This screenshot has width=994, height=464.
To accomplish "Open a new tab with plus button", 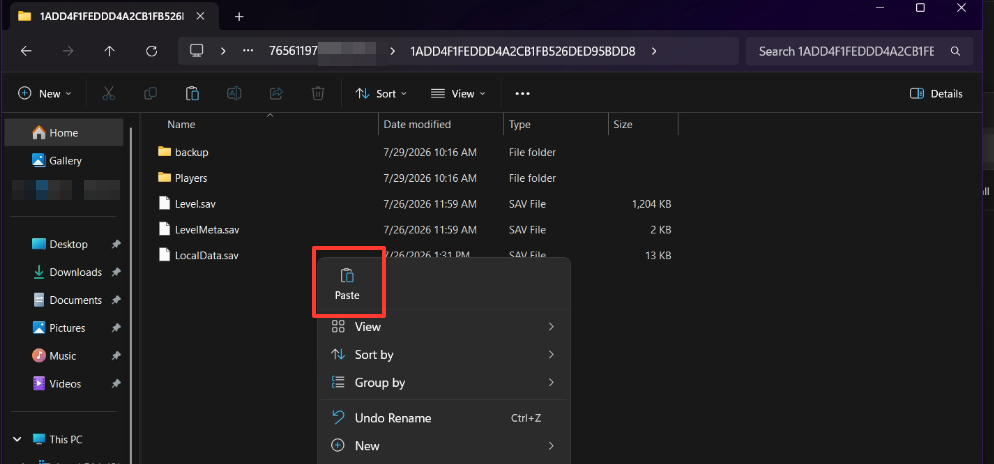I will 239,16.
